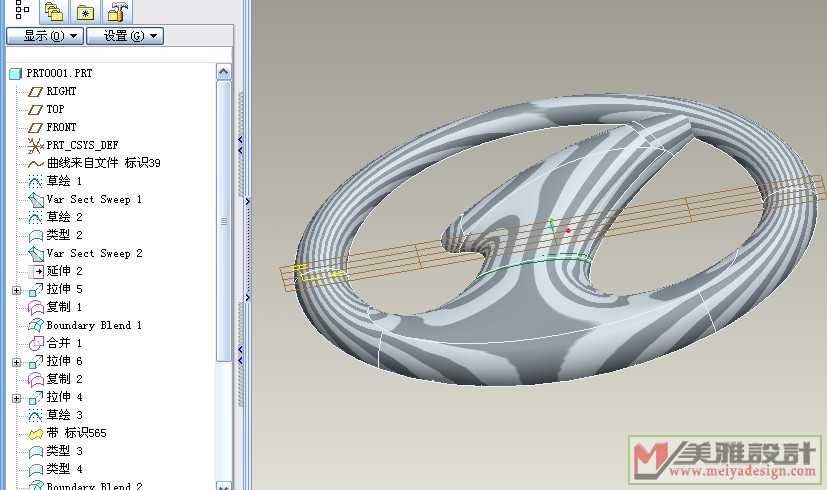The image size is (827, 490).
Task: Click the green highlighted curve on model
Action: 534,263
